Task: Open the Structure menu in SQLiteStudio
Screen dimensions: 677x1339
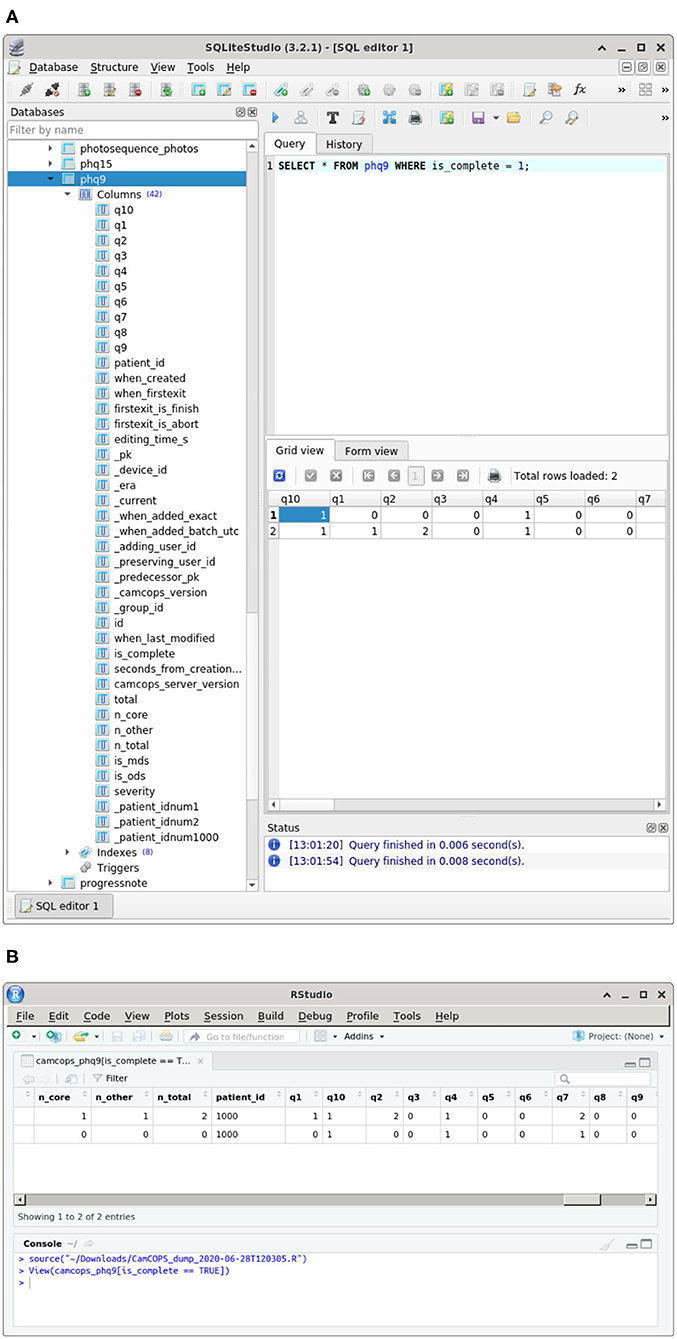Action: (x=114, y=67)
